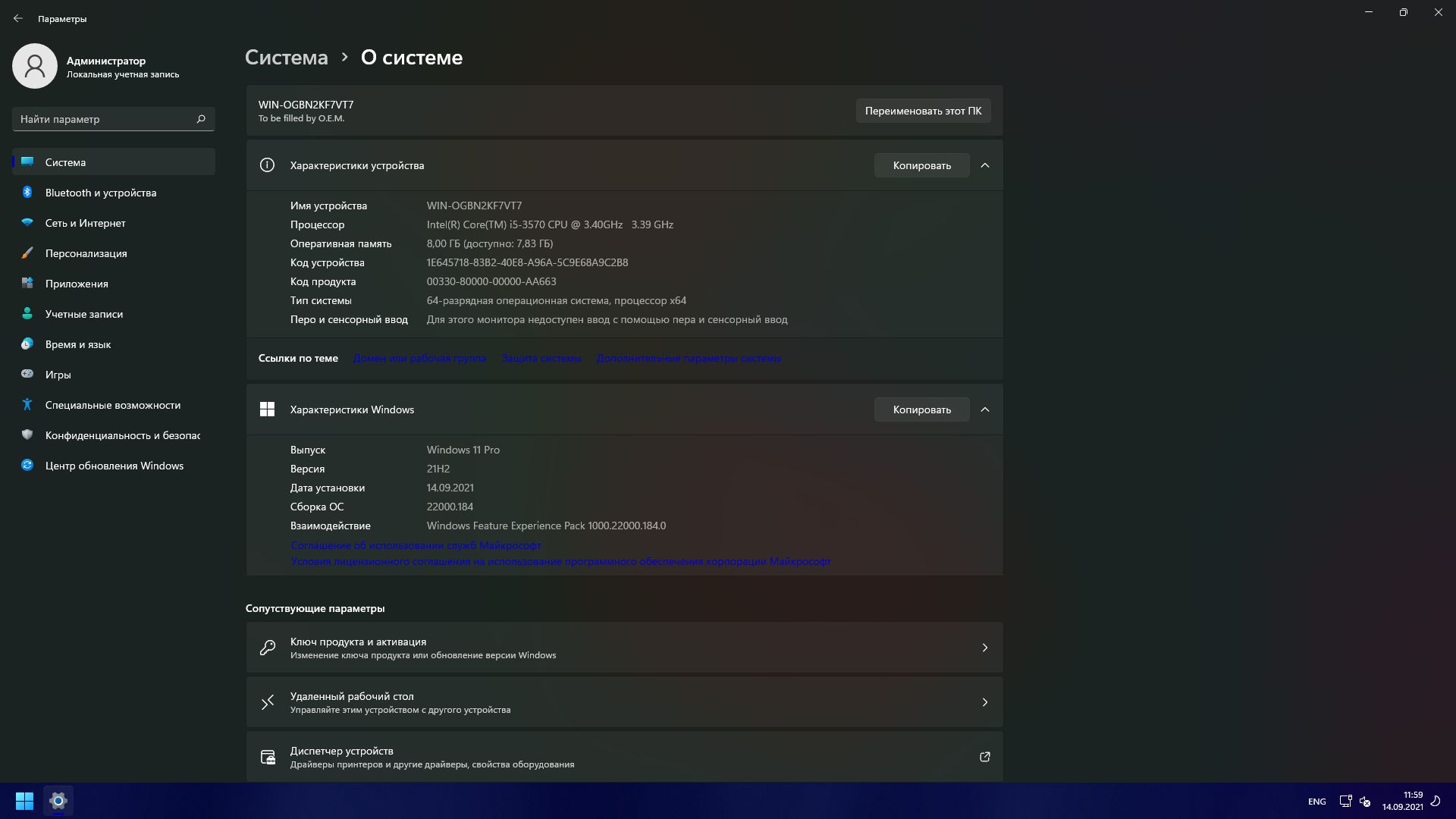
Task: Click the product code 00330-80000-00000-AA663
Action: [x=491, y=281]
